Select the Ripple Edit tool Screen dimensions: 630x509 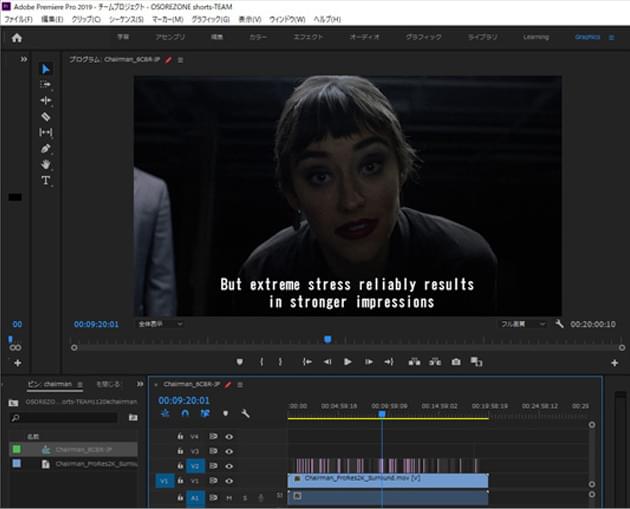point(46,100)
